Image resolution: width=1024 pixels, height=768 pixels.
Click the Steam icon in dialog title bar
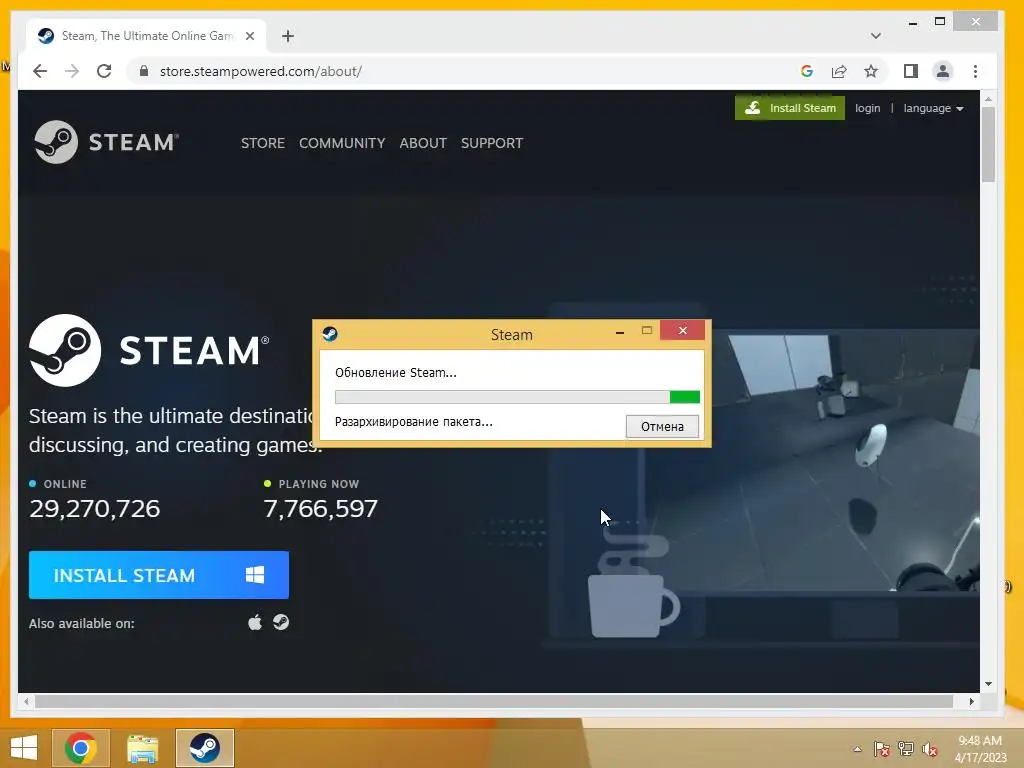(x=330, y=334)
